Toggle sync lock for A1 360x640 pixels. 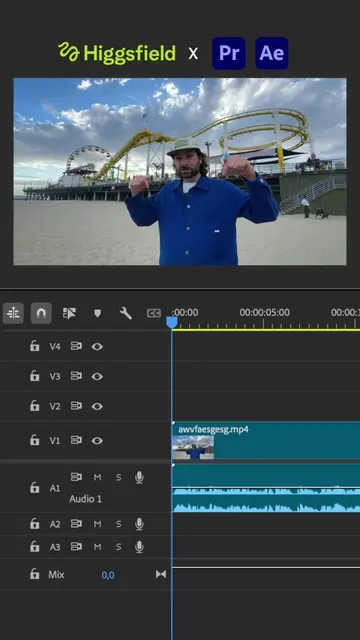pos(76,477)
